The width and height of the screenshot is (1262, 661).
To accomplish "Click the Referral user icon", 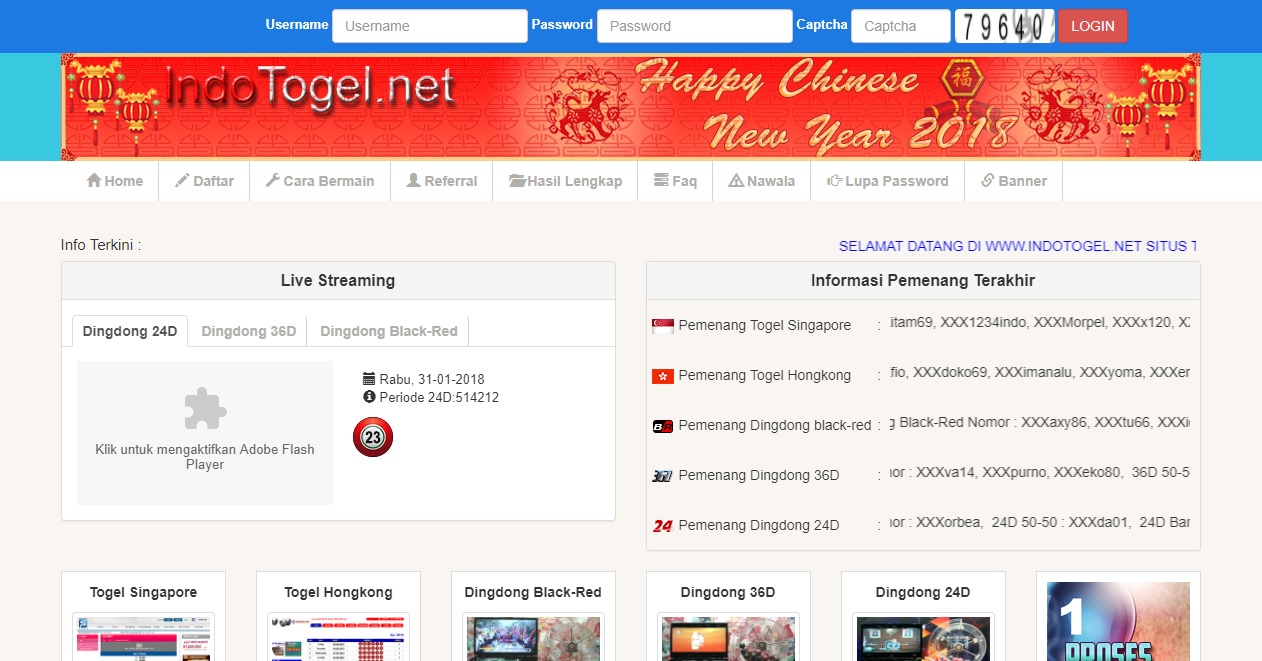I will [x=413, y=181].
